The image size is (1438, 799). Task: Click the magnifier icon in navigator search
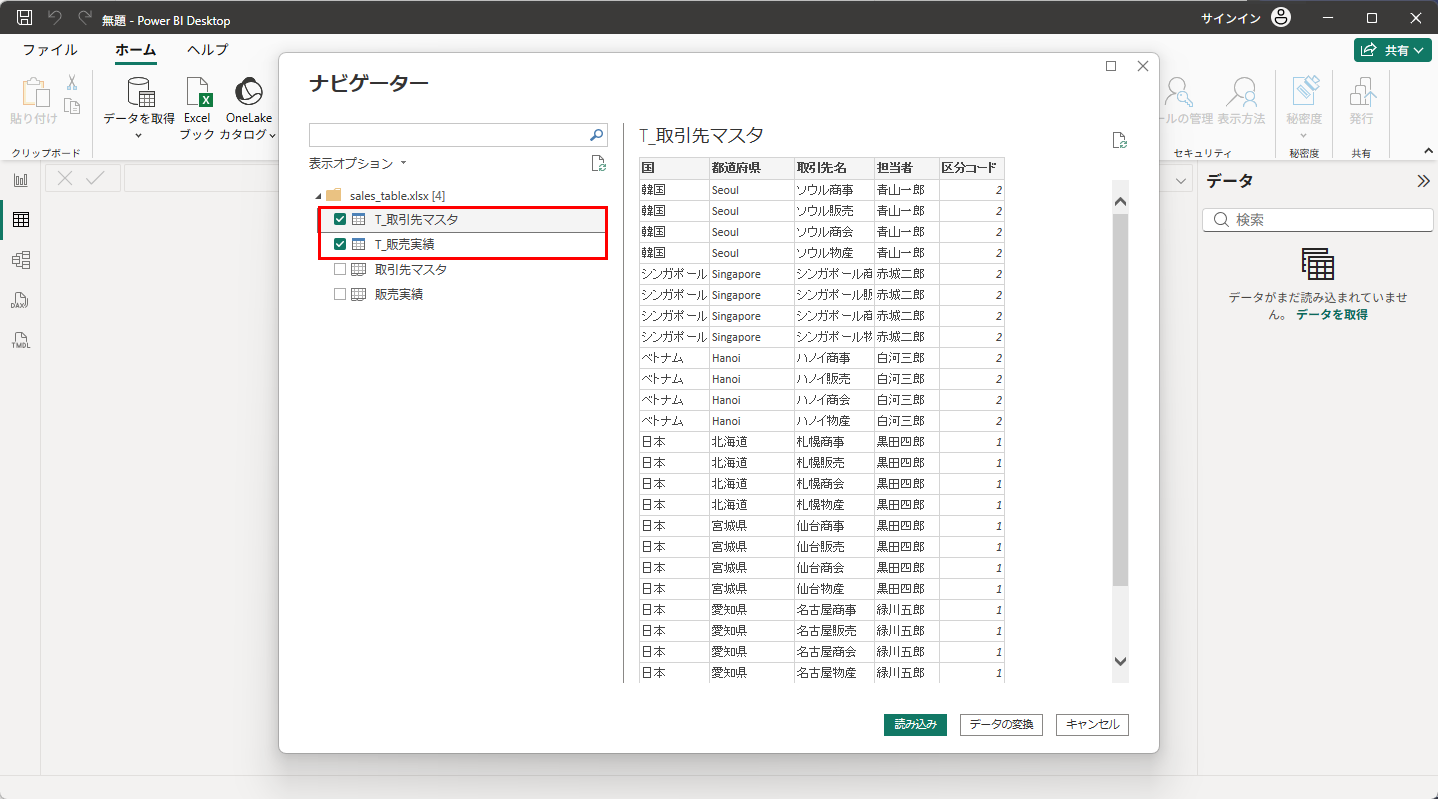click(x=596, y=135)
